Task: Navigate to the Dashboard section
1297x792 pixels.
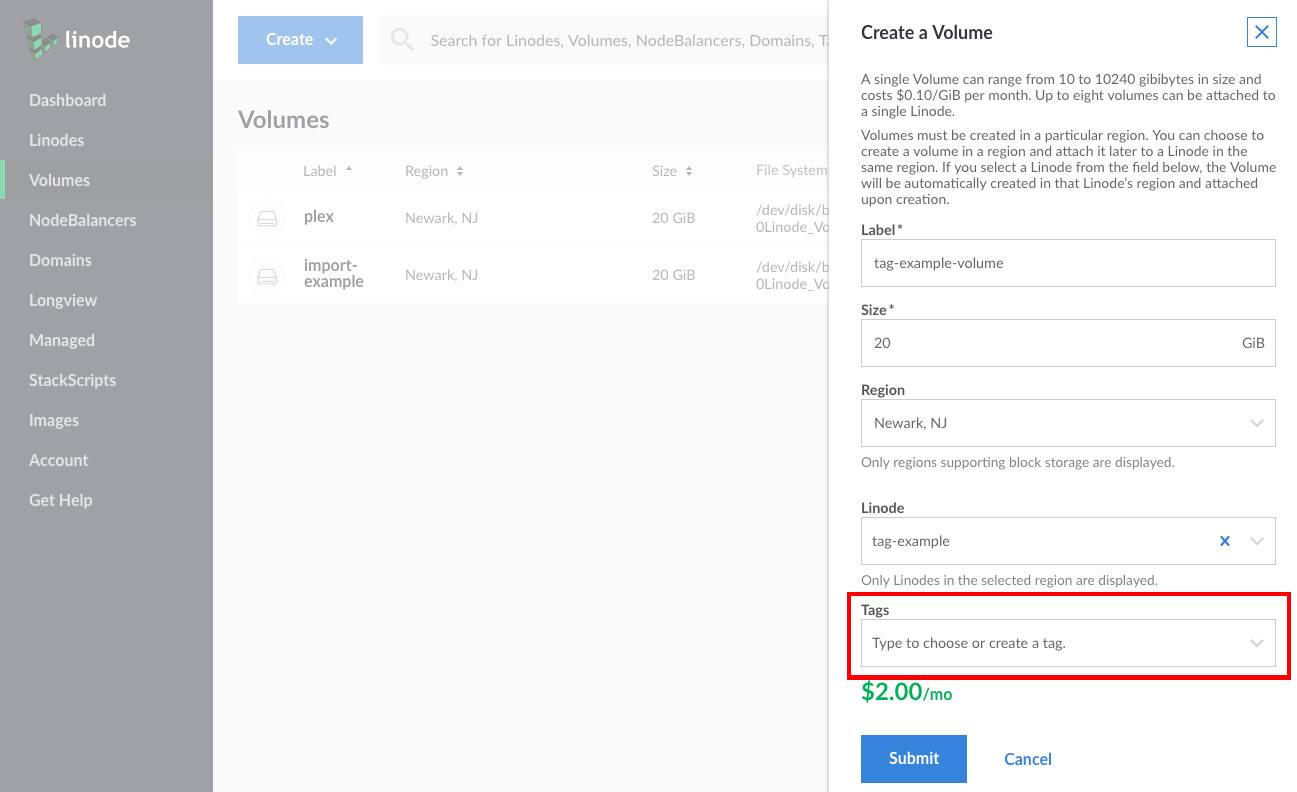Action: point(68,100)
